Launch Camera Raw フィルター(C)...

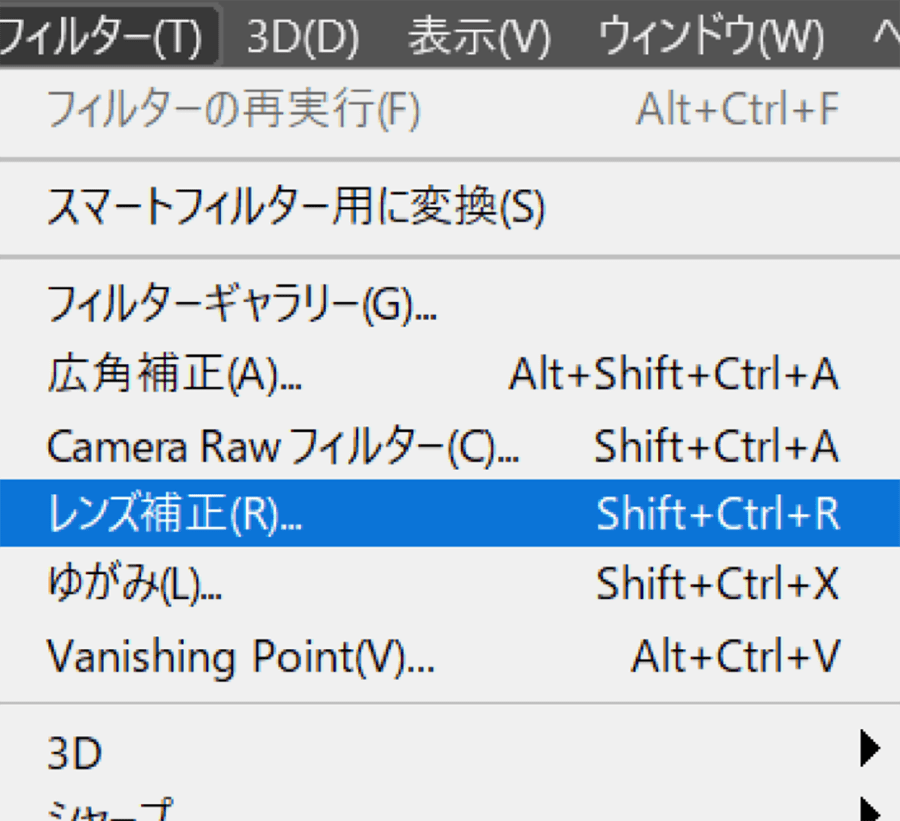450,446
